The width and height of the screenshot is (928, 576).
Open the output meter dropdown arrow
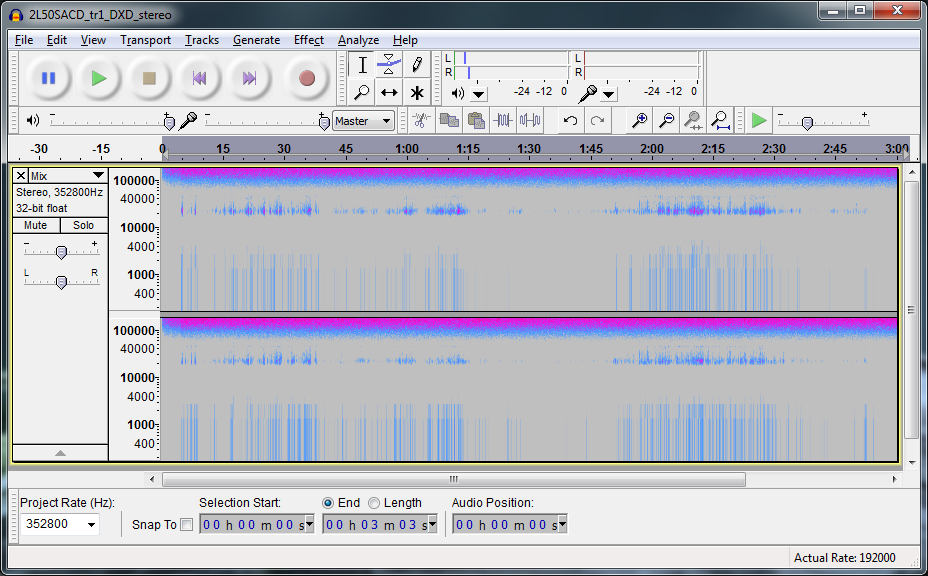click(x=478, y=94)
